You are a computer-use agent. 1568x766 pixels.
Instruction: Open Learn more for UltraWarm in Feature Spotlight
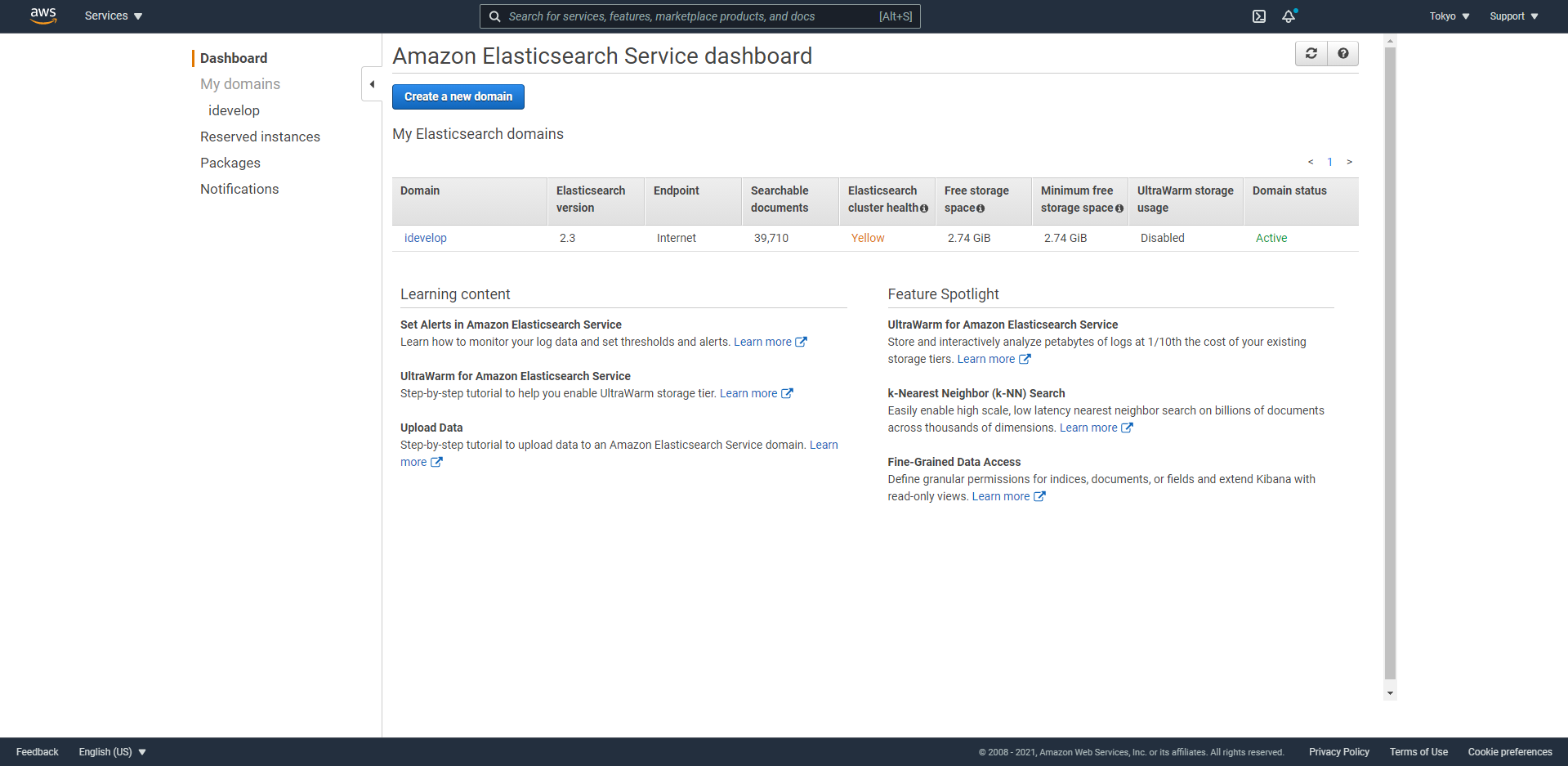point(994,359)
